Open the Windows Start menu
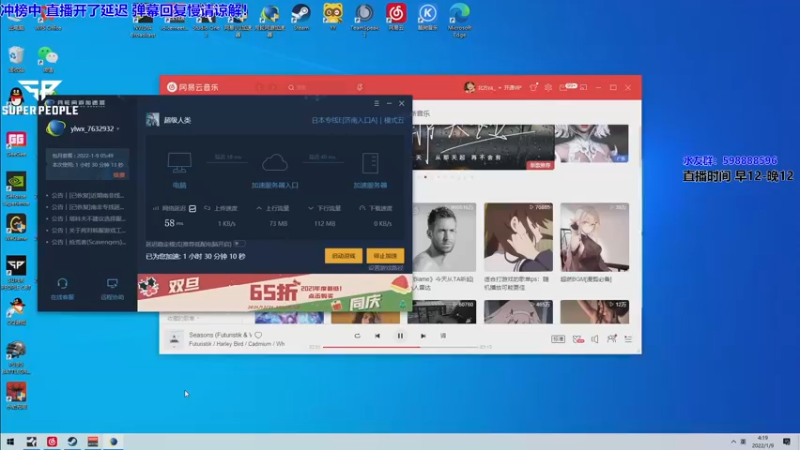The width and height of the screenshot is (800, 450). [10, 442]
